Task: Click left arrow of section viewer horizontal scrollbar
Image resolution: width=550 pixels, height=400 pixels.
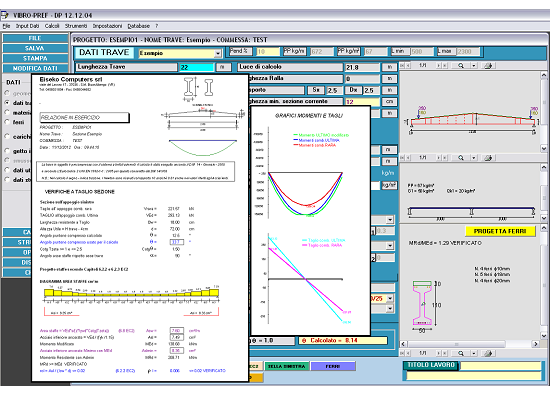Action: 403,344
